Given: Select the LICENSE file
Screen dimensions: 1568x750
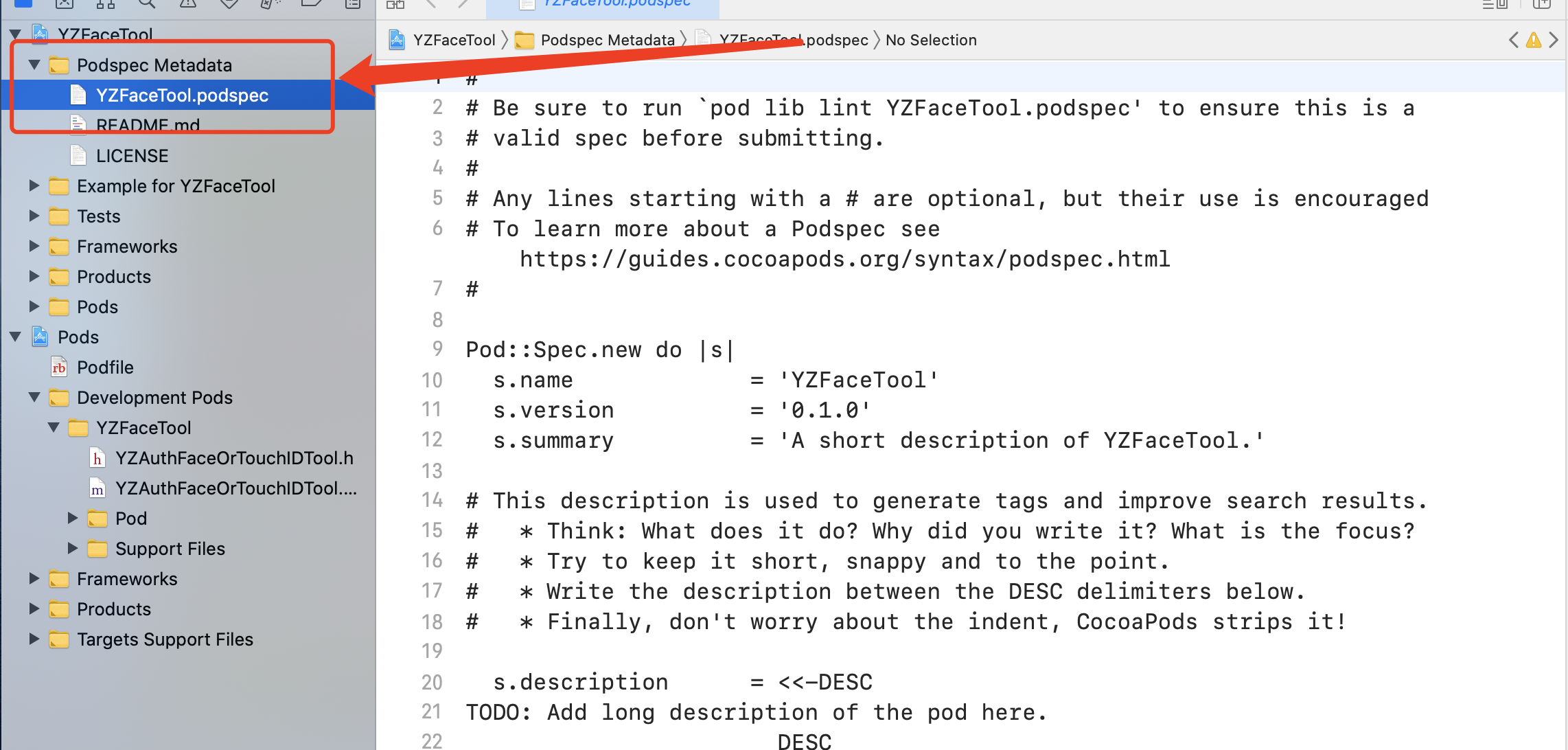Looking at the screenshot, I should [132, 156].
